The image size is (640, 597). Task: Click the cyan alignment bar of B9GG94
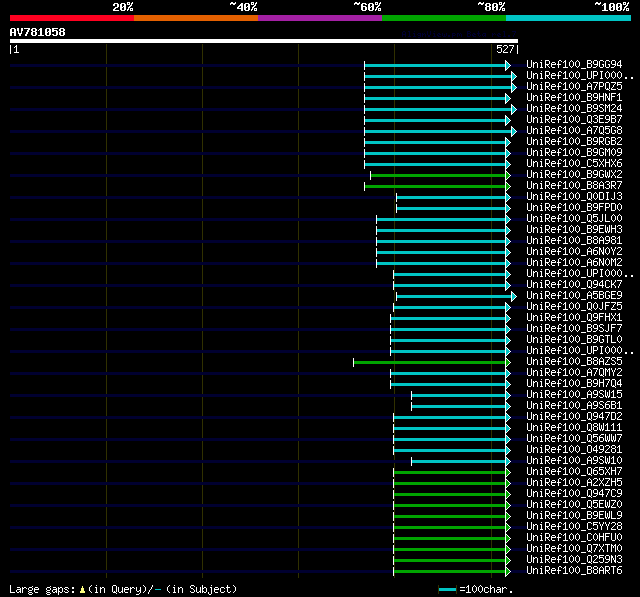[438, 65]
